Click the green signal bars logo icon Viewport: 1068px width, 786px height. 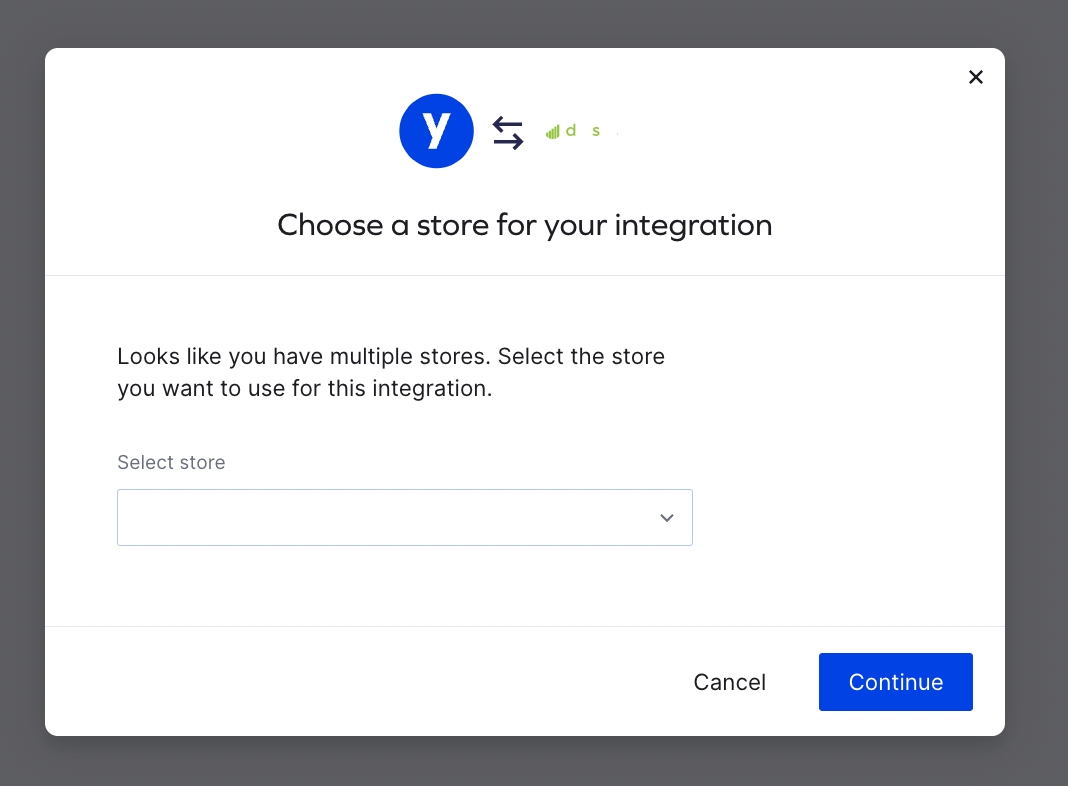[552, 132]
